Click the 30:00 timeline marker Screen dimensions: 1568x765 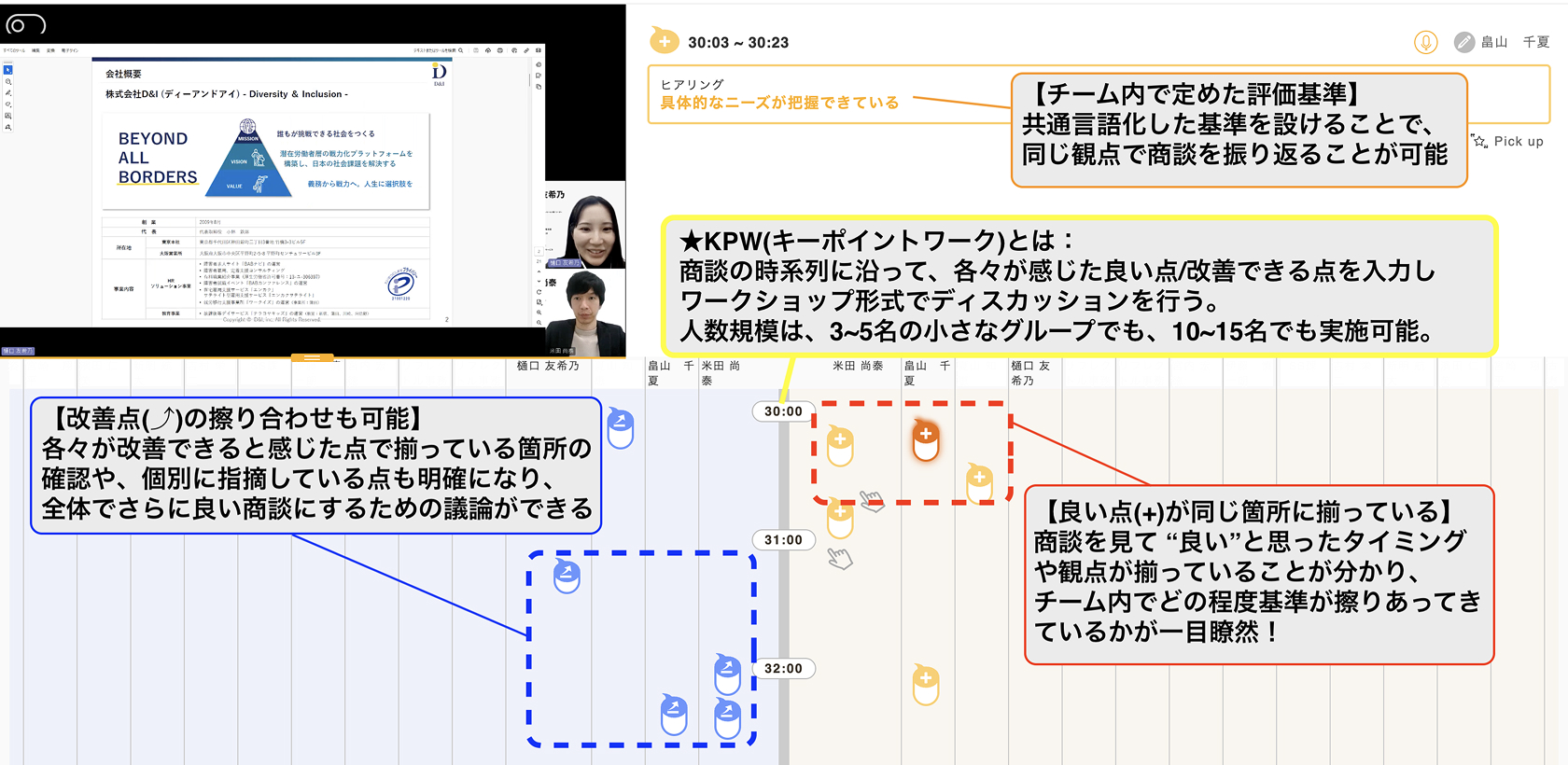[x=782, y=411]
